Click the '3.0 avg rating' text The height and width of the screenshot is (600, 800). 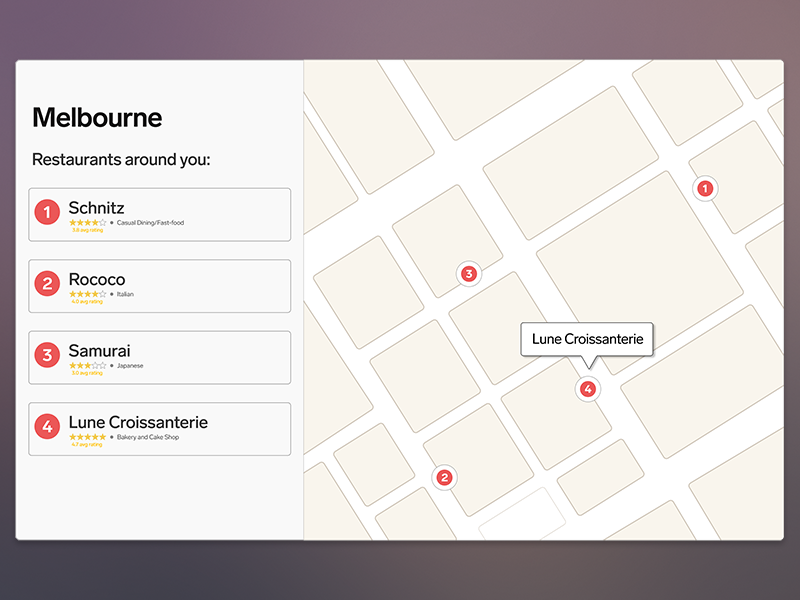87,373
